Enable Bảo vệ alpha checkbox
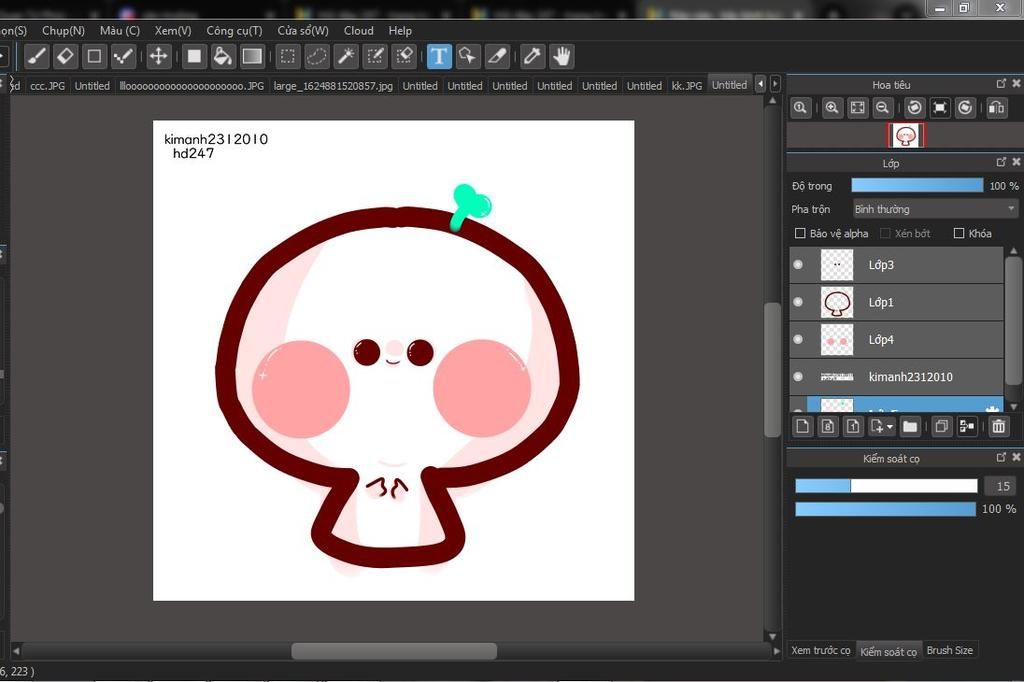Screen dimensions: 1024x682 click(800, 233)
